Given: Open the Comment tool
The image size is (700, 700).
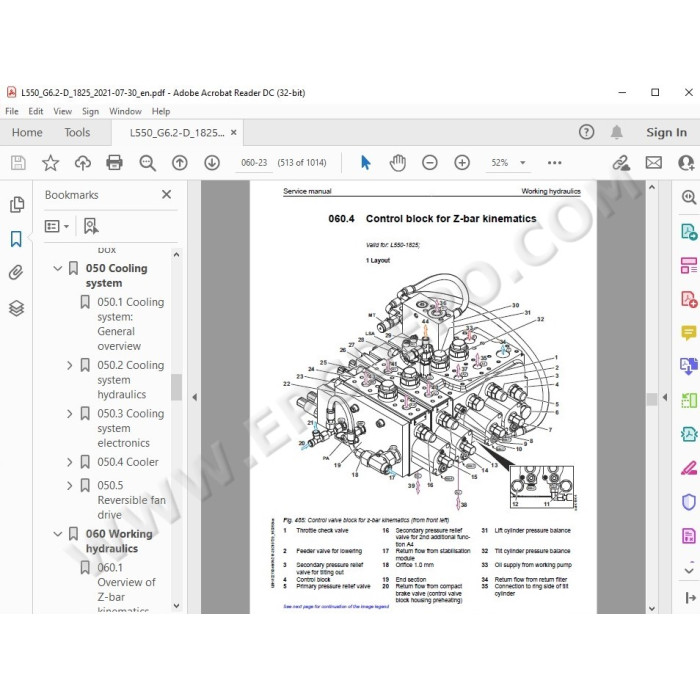Looking at the screenshot, I should (x=689, y=333).
